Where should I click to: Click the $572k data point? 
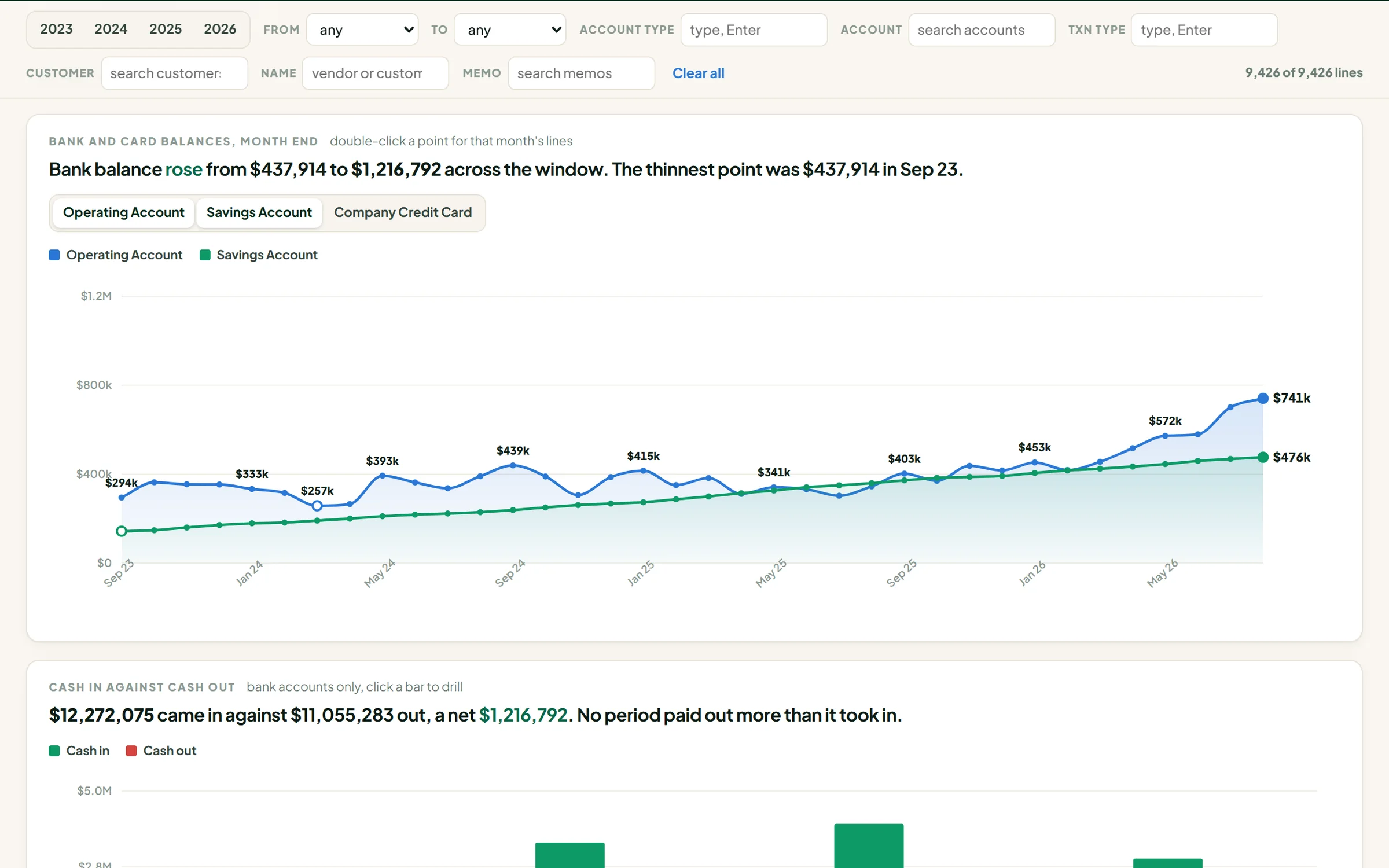tap(1165, 436)
